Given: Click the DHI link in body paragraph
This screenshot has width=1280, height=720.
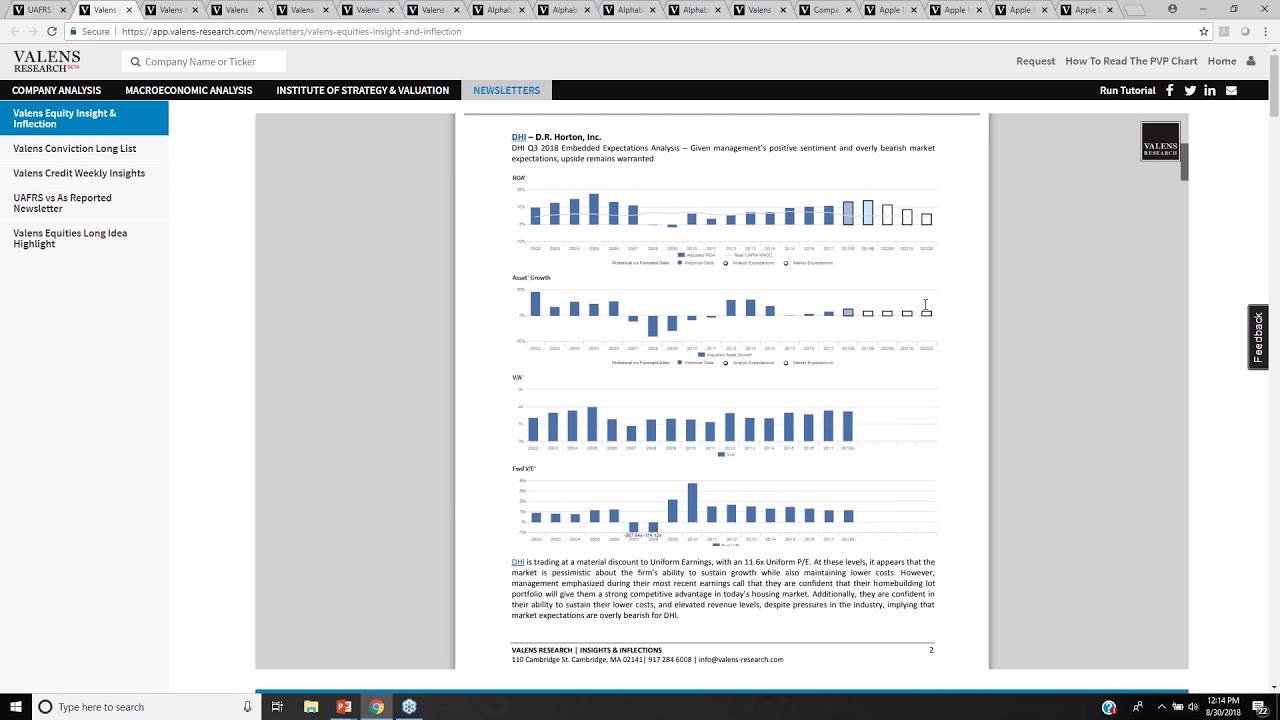Looking at the screenshot, I should (518, 562).
